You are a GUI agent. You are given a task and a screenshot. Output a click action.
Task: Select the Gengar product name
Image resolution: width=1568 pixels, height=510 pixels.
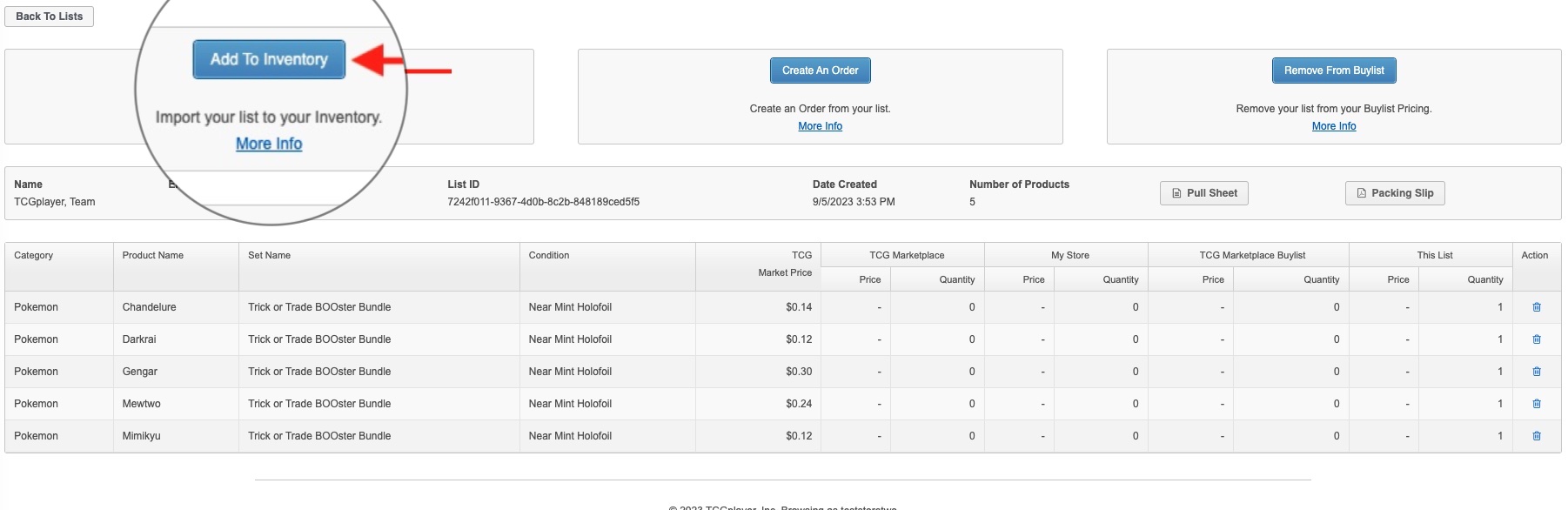coord(140,372)
